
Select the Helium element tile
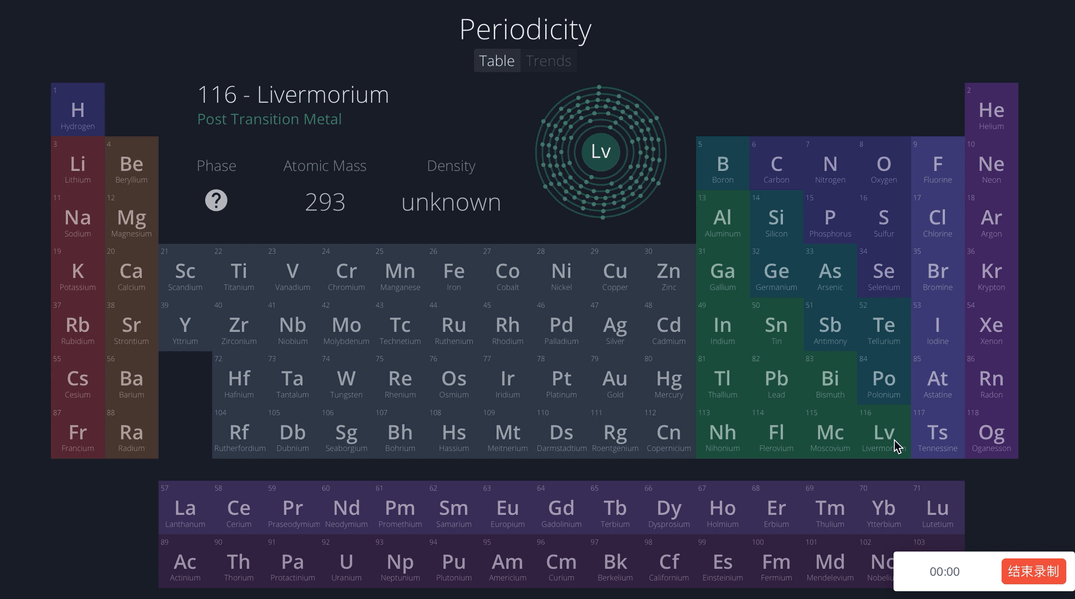click(x=991, y=111)
